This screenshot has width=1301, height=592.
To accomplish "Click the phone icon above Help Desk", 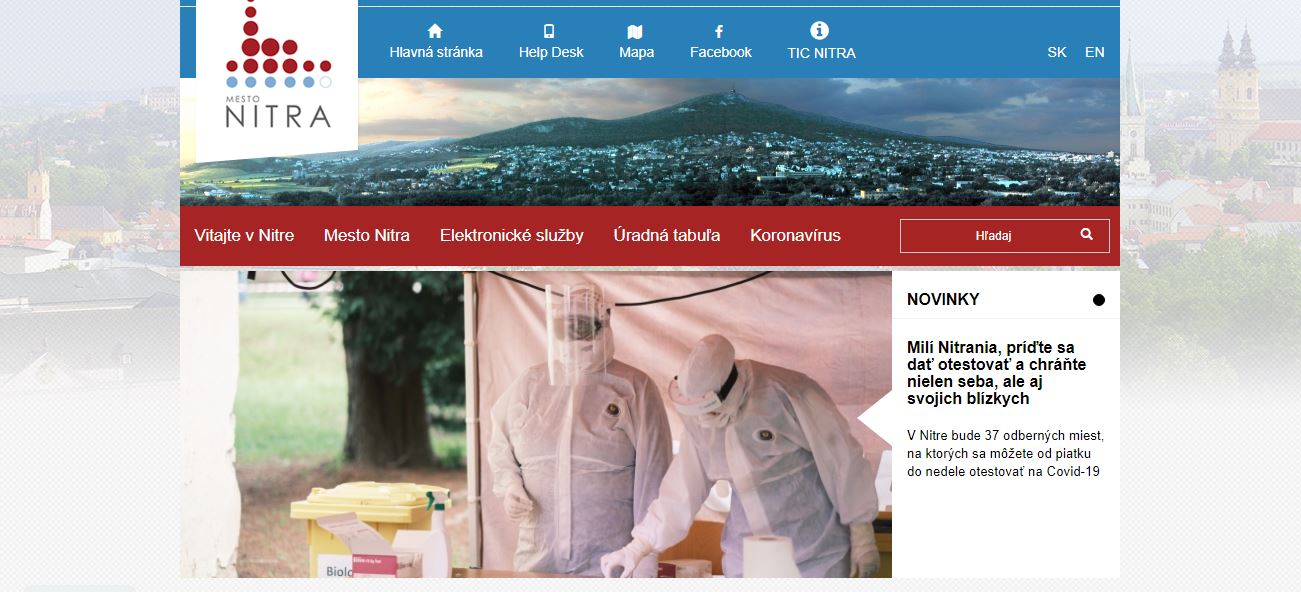I will (550, 31).
